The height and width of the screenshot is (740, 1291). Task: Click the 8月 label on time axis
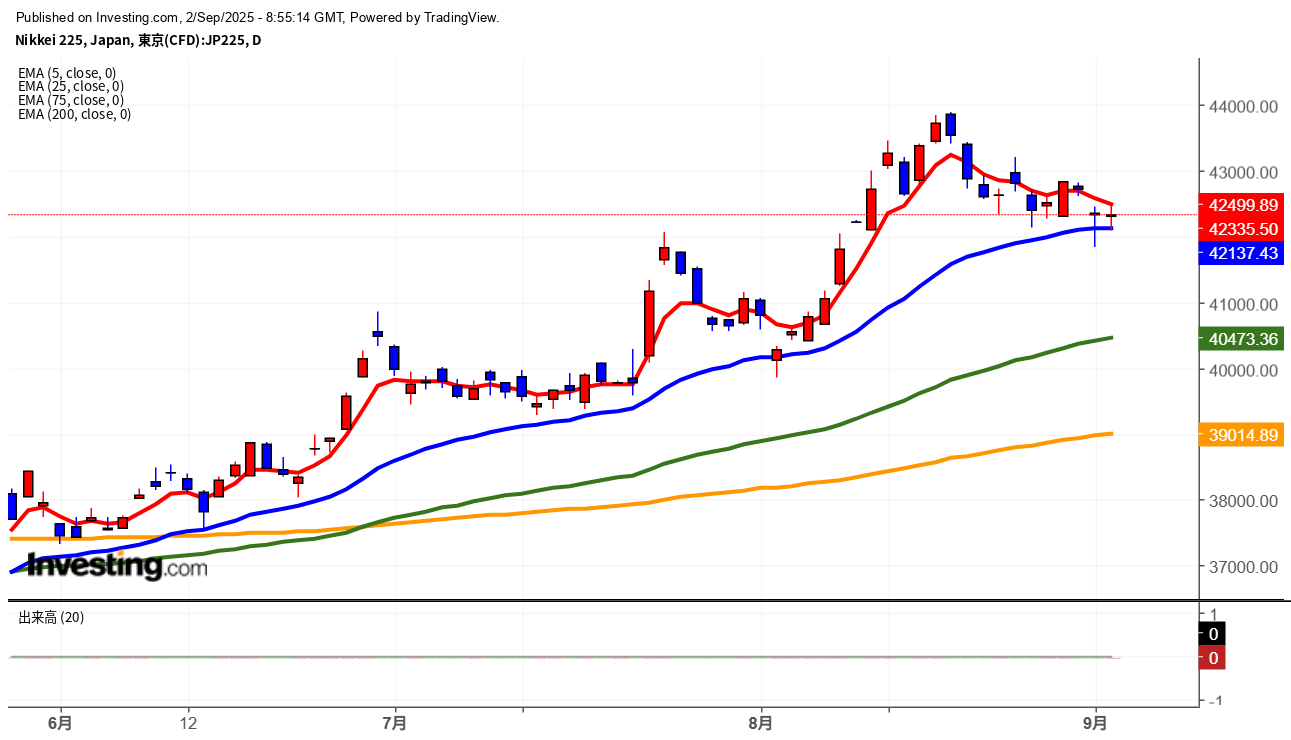click(x=761, y=721)
